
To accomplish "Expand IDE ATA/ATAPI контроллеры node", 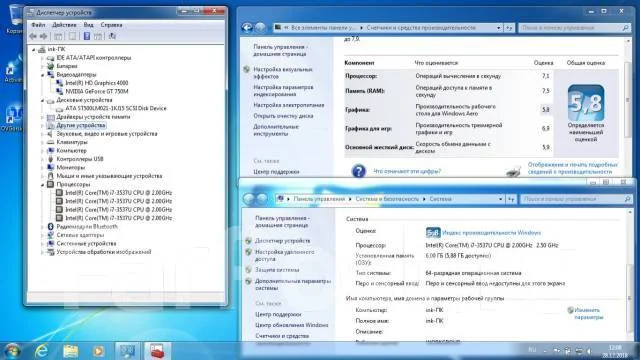I will 42,58.
